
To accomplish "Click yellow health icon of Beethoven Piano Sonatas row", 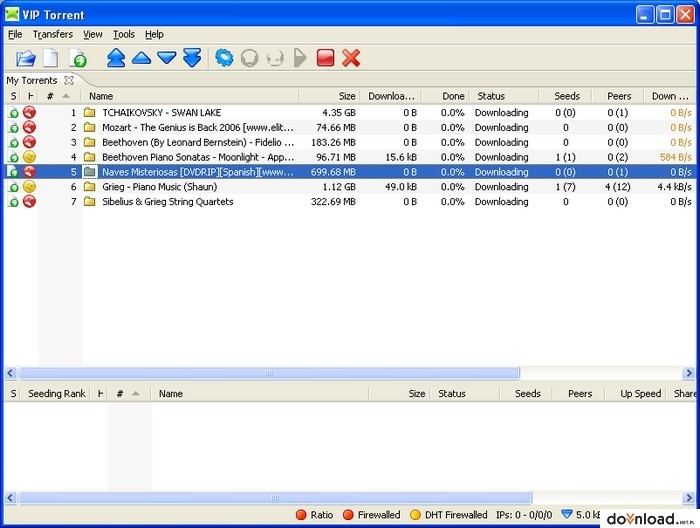I will coord(29,157).
